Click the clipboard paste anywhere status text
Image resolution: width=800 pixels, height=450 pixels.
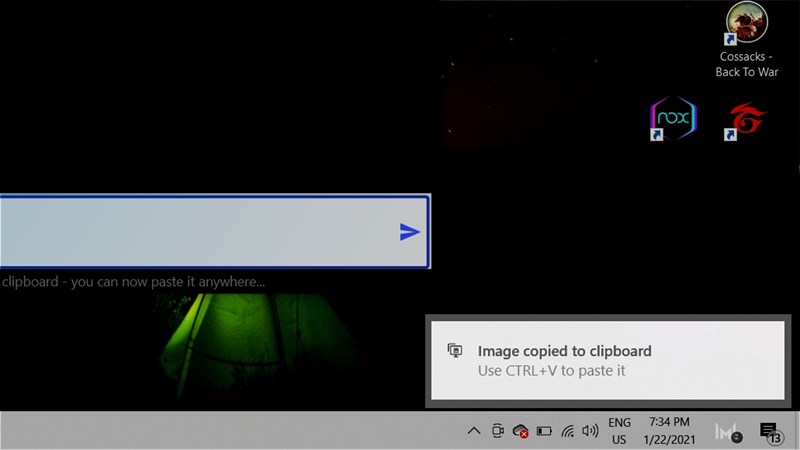coord(133,282)
